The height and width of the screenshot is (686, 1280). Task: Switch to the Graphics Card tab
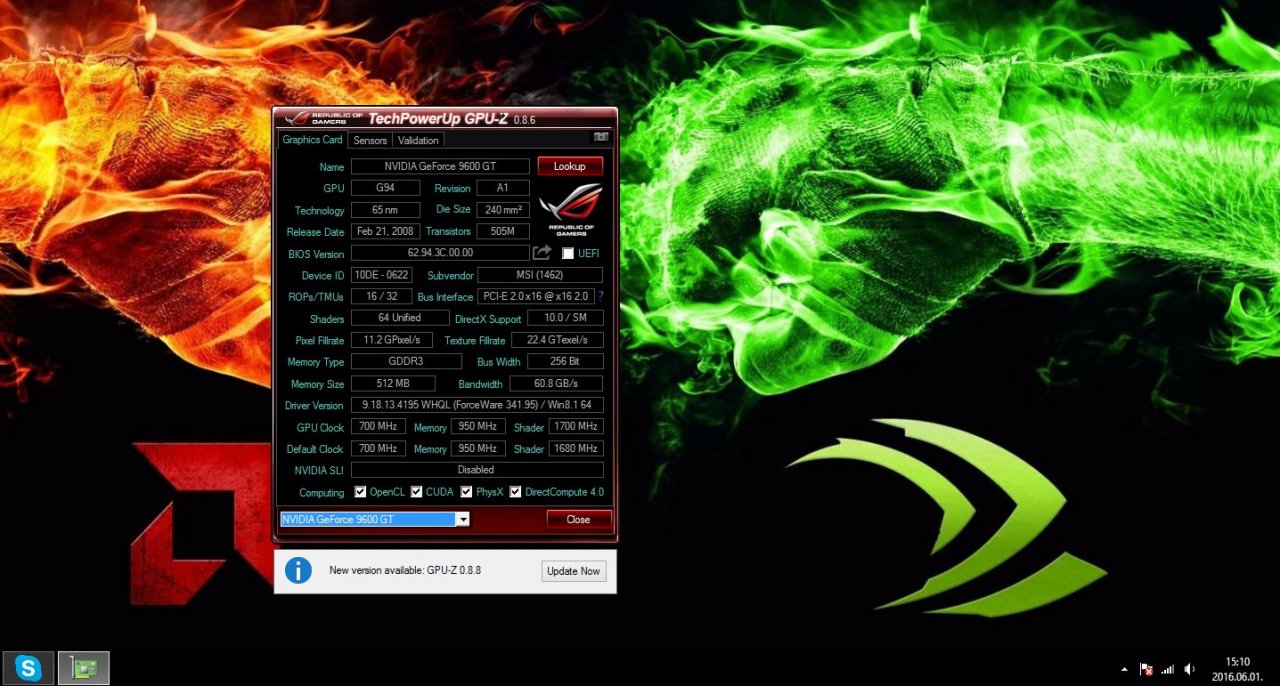[312, 140]
